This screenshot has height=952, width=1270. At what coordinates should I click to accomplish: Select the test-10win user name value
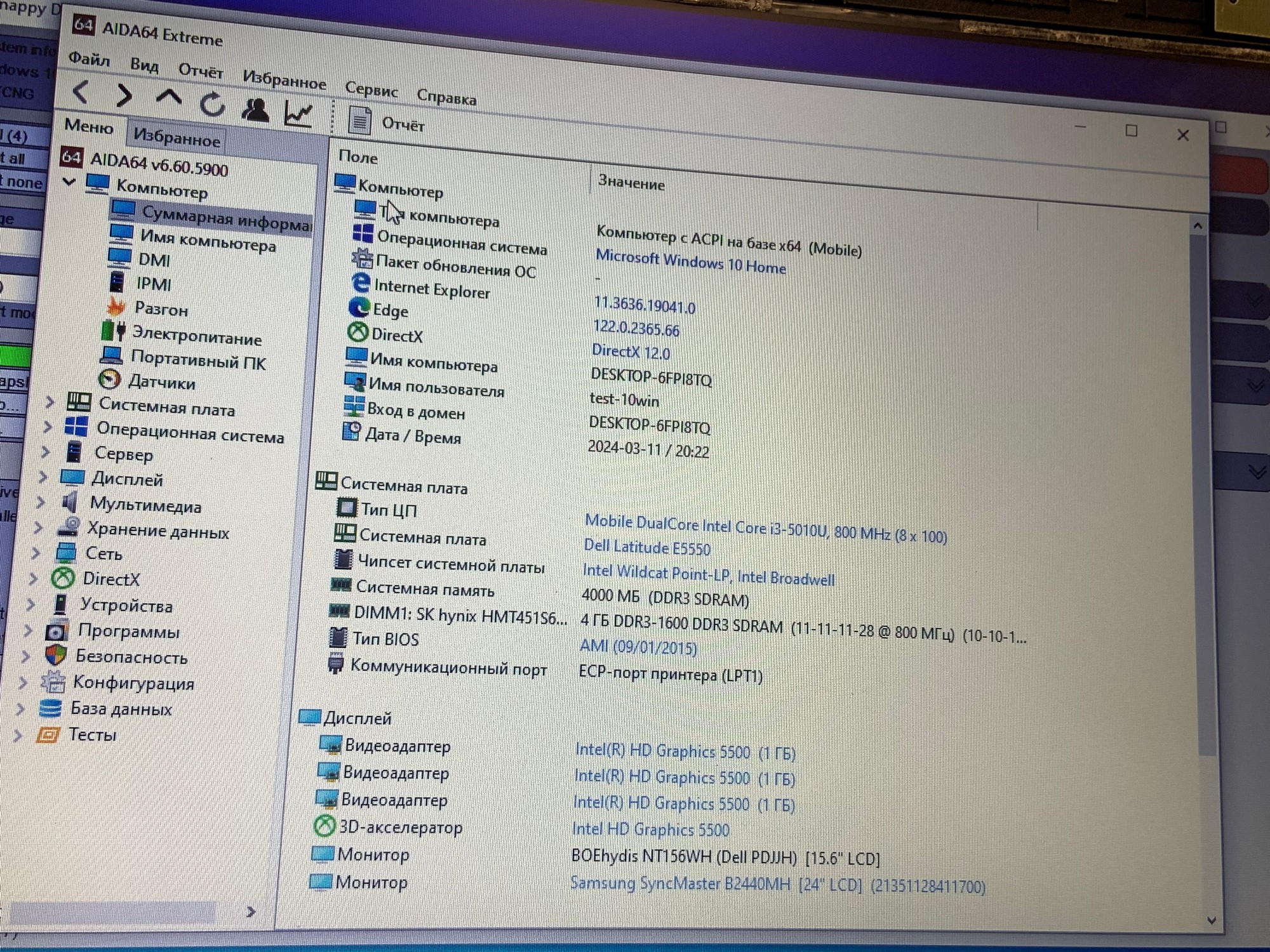pyautogui.click(x=624, y=399)
